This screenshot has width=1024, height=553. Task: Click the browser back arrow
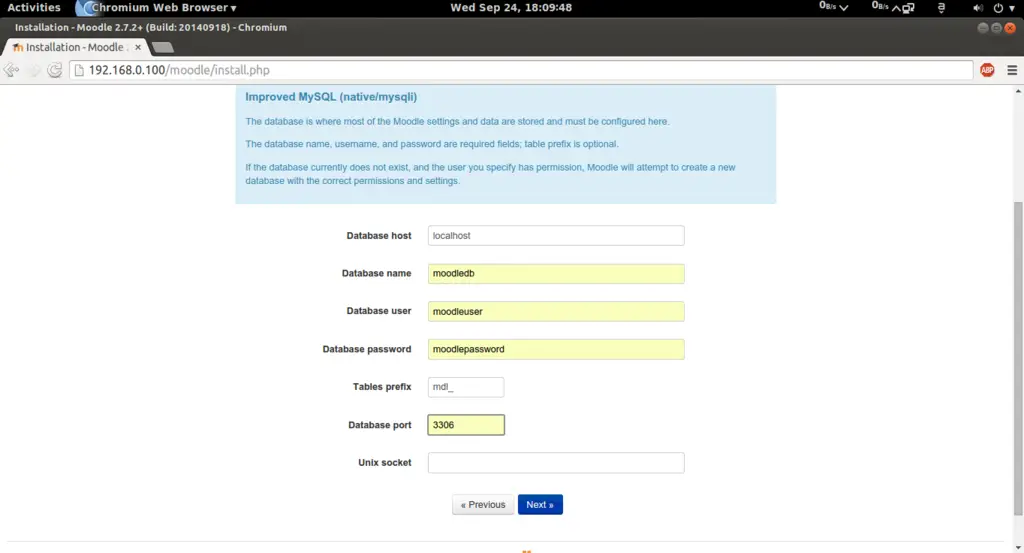coord(11,70)
